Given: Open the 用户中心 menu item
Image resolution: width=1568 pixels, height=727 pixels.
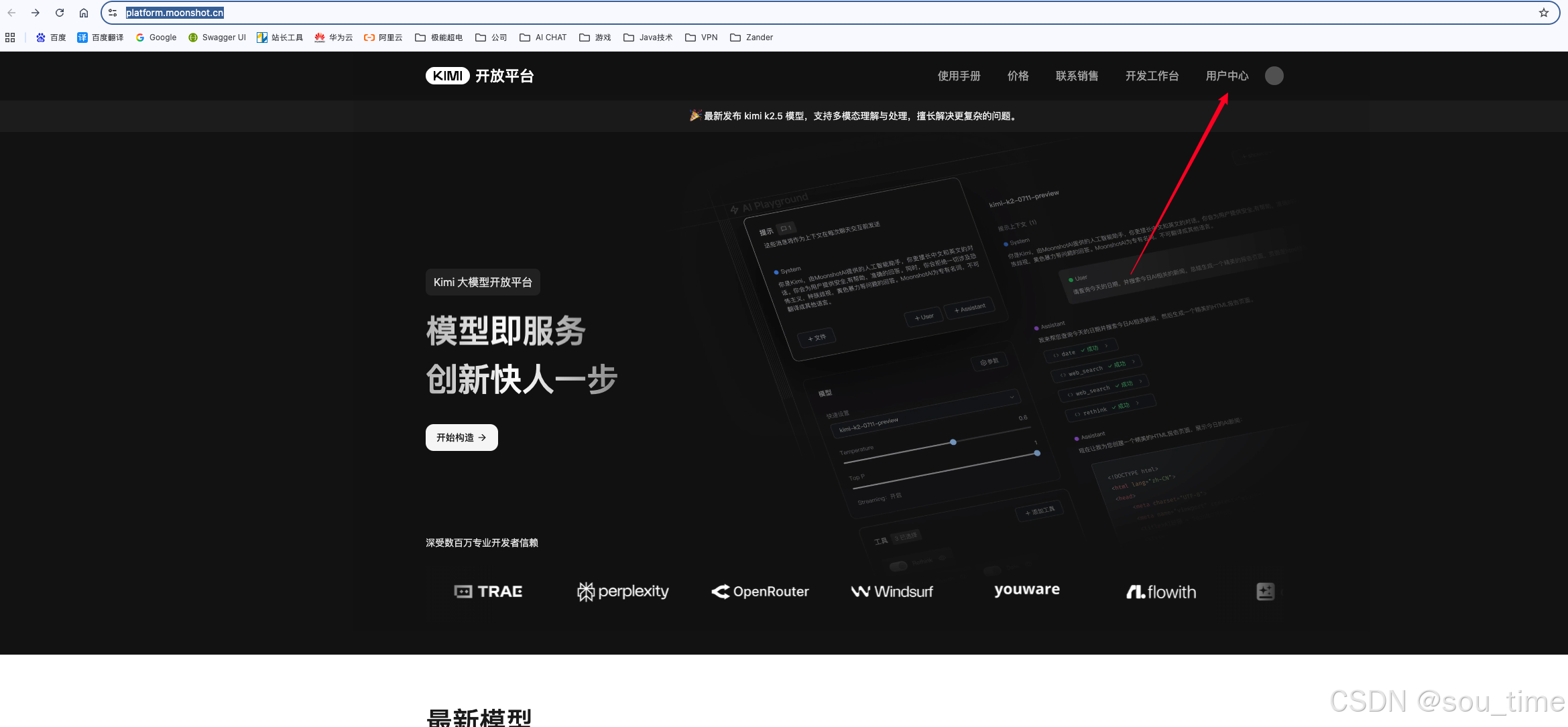Looking at the screenshot, I should click(1227, 76).
